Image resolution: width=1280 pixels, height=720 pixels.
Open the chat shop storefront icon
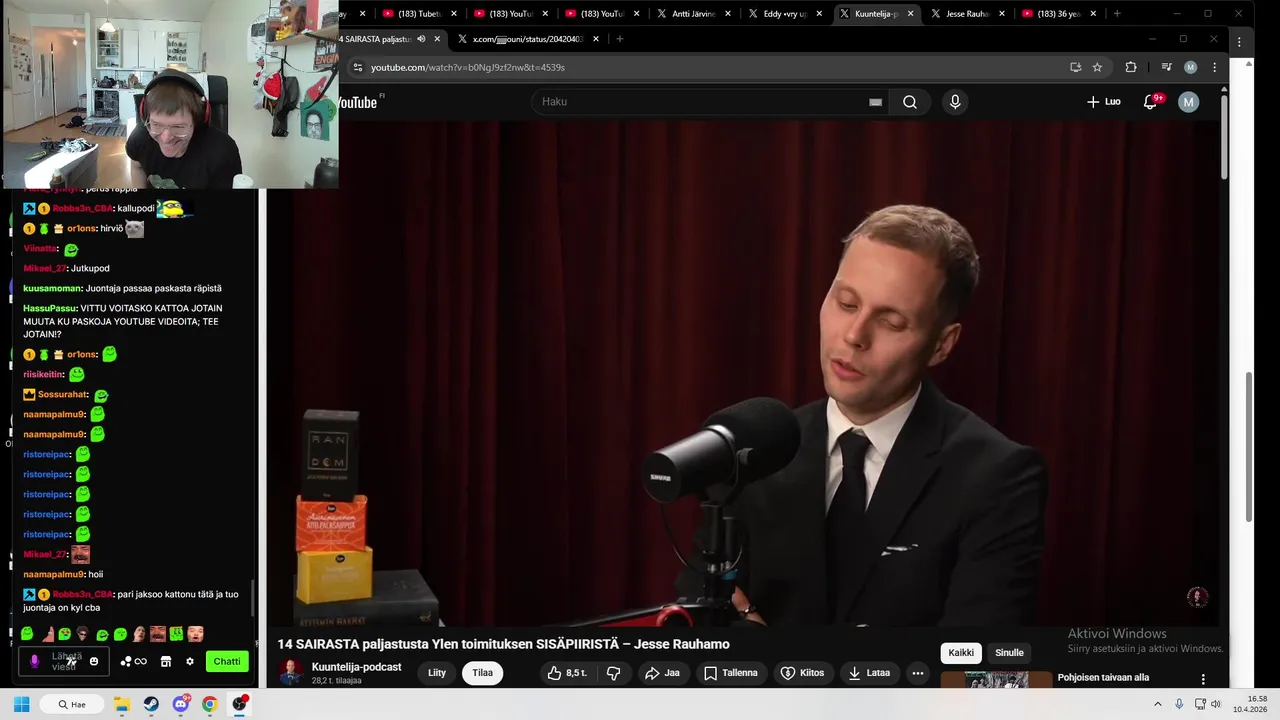166,661
